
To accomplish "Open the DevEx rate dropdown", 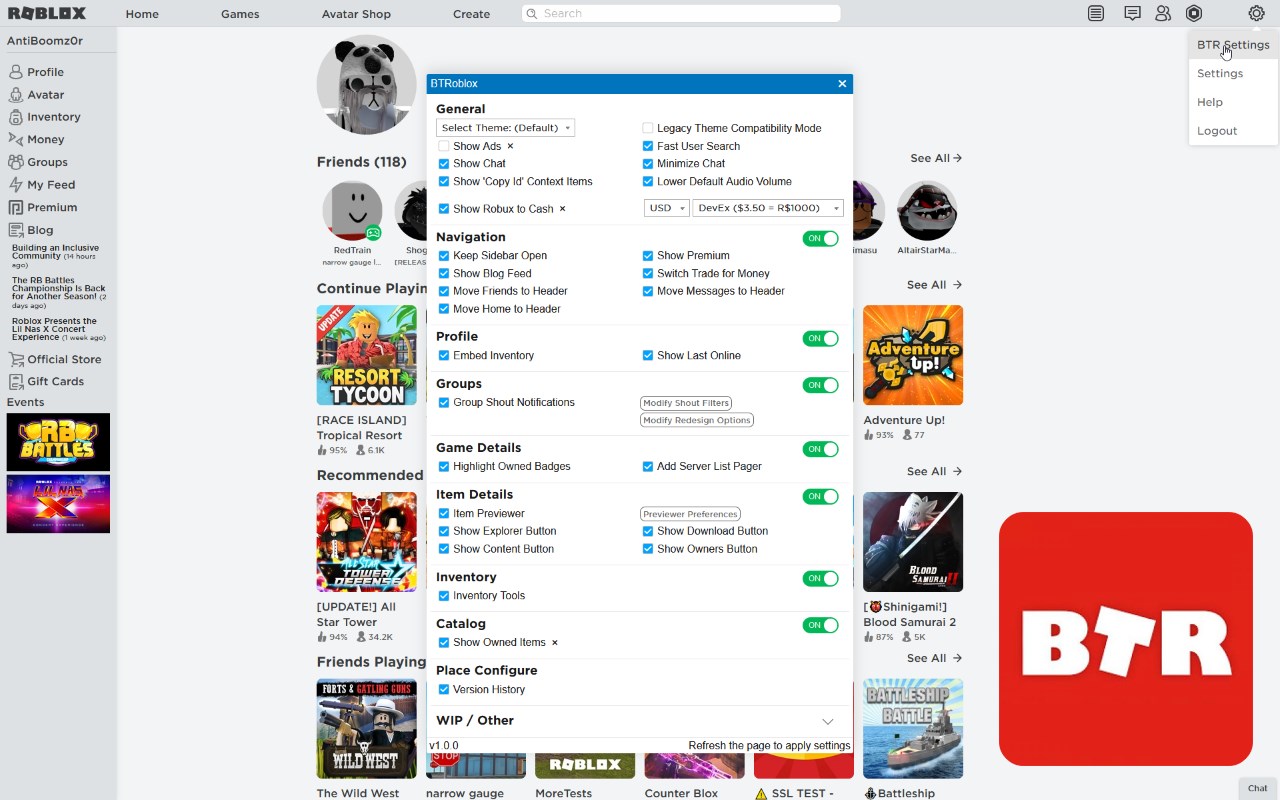I will tap(768, 208).
